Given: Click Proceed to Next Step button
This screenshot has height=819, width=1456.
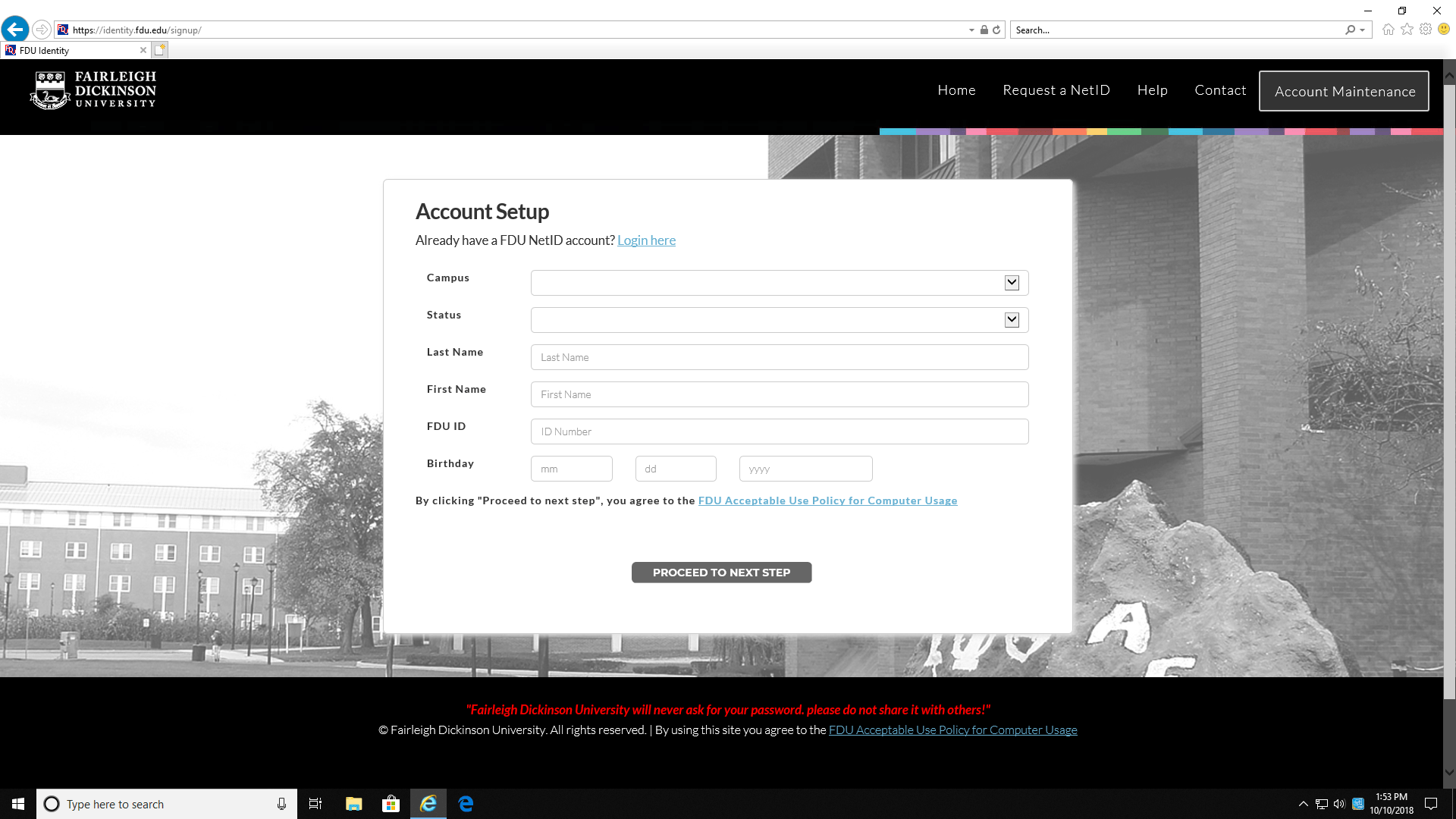Looking at the screenshot, I should 721,573.
